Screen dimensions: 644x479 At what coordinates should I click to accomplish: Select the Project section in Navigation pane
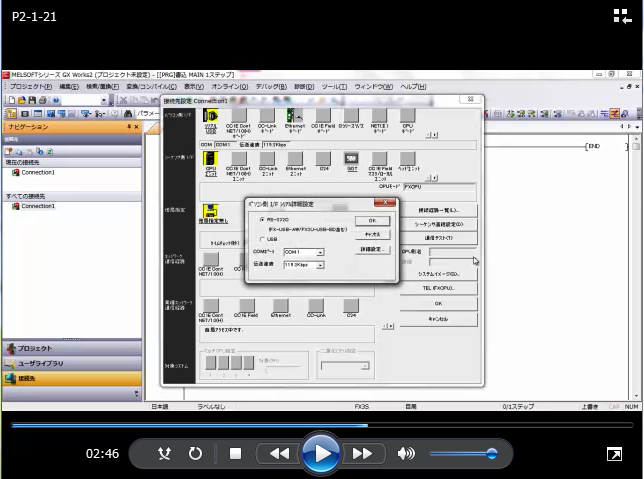coord(72,348)
